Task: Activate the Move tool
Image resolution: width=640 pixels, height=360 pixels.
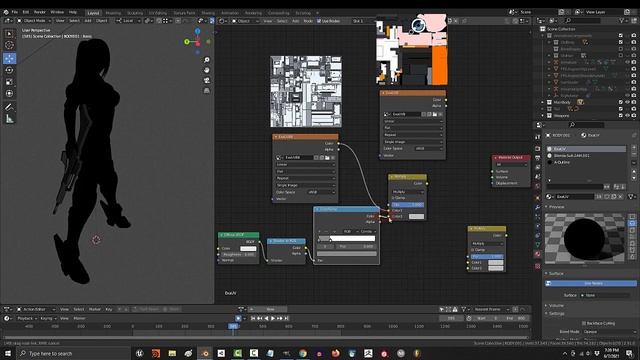Action: (x=9, y=58)
